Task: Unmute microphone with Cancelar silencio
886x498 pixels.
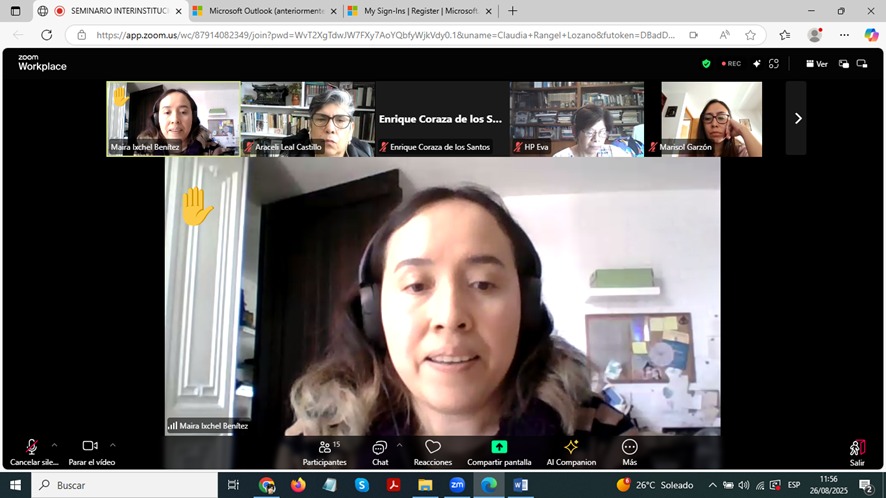Action: coord(32,447)
